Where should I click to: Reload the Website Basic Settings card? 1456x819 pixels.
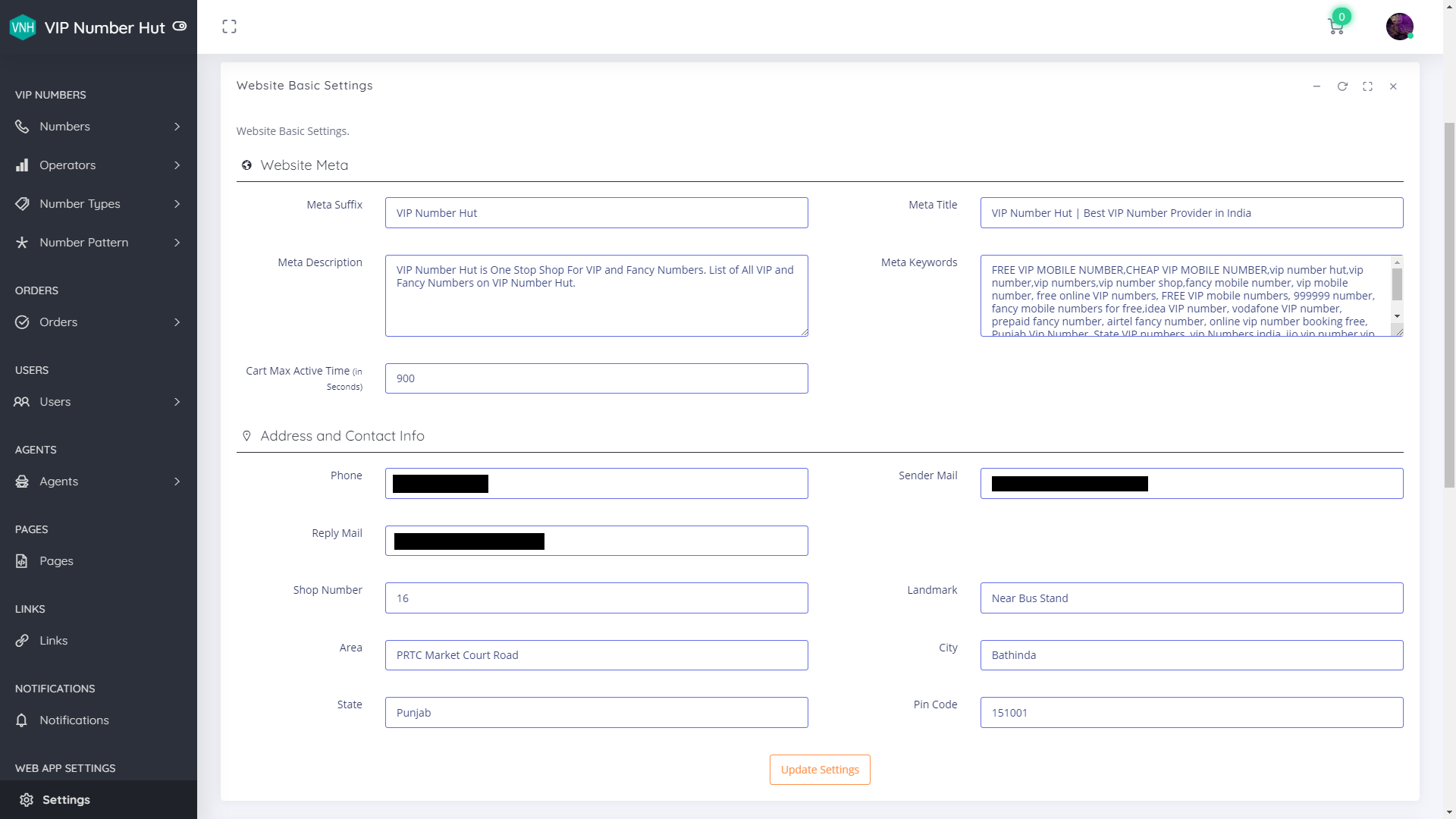1342,86
